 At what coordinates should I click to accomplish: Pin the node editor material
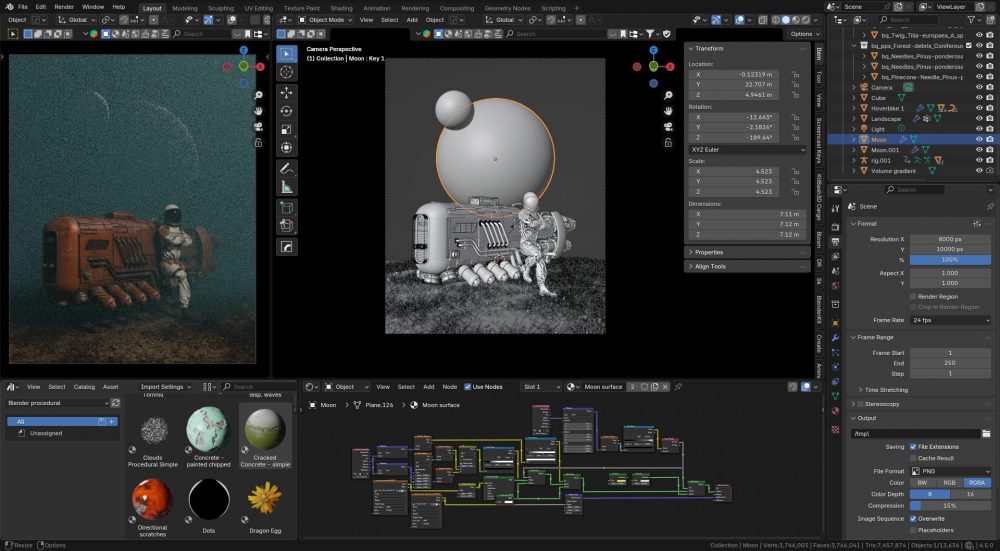[x=678, y=387]
